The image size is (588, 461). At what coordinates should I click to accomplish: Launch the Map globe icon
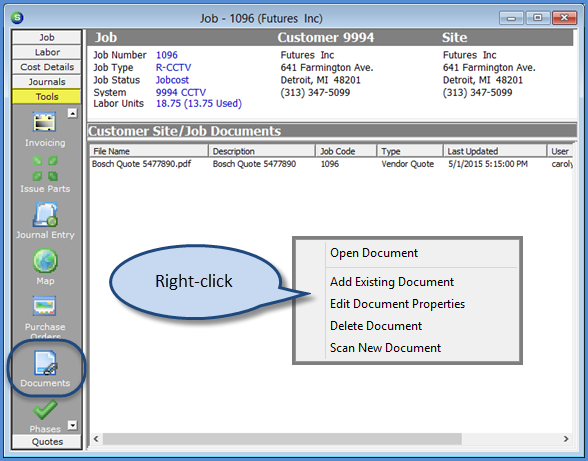pyautogui.click(x=45, y=261)
